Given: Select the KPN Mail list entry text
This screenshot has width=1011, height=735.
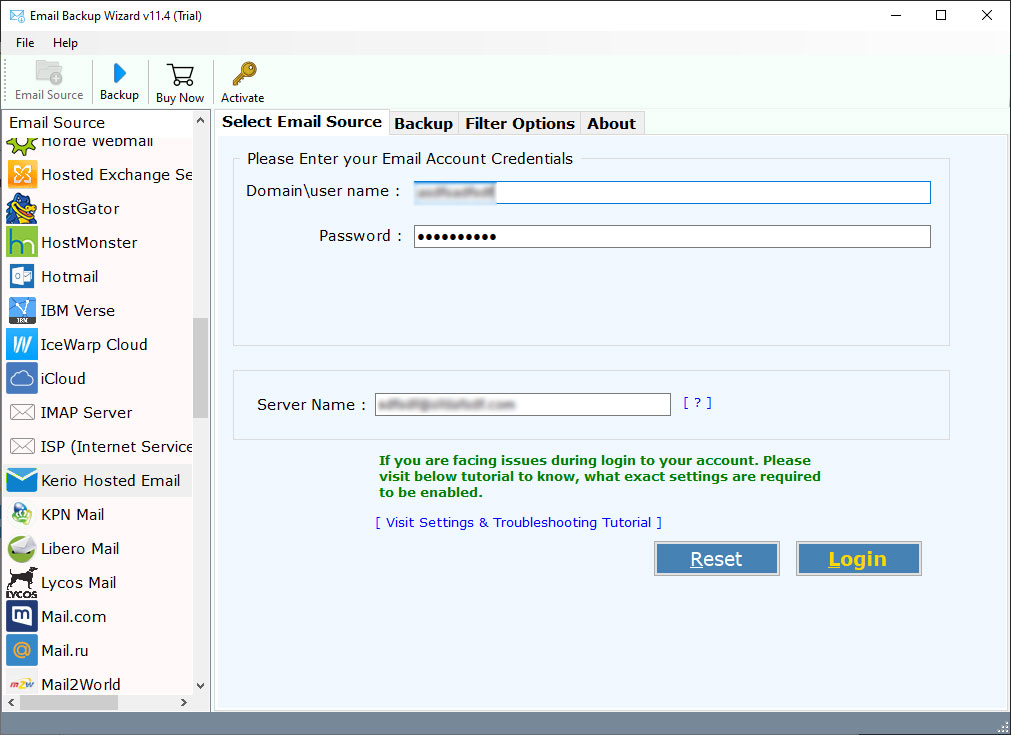Looking at the screenshot, I should (72, 514).
